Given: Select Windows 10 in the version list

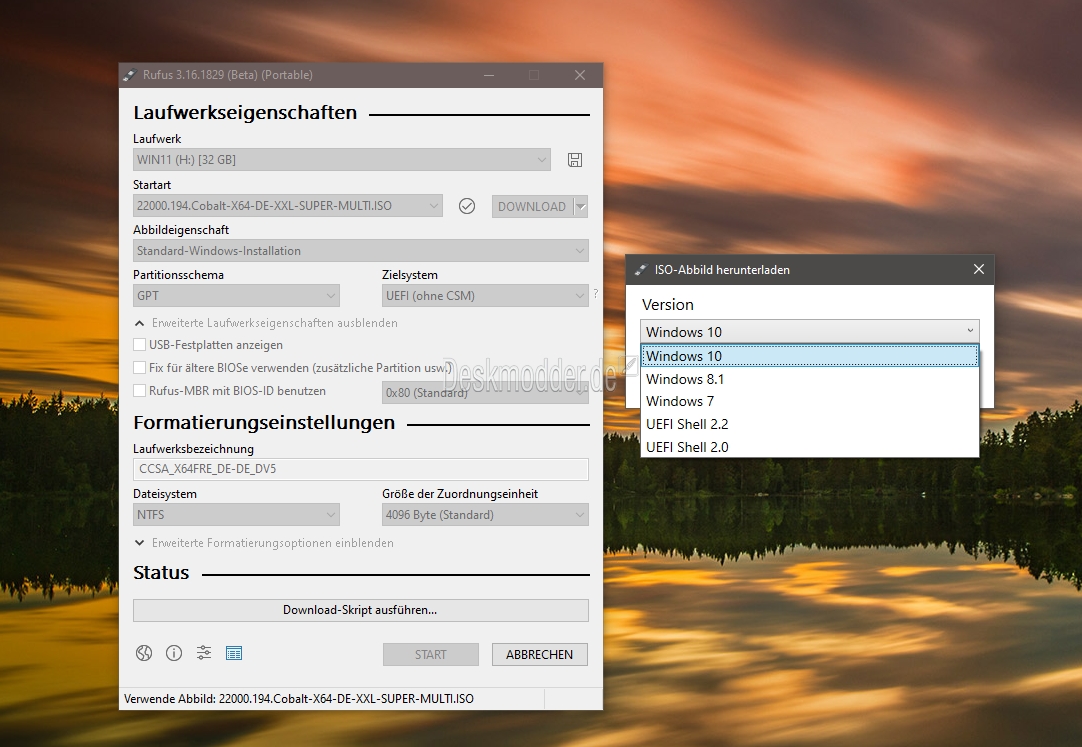Looking at the screenshot, I should pos(809,356).
